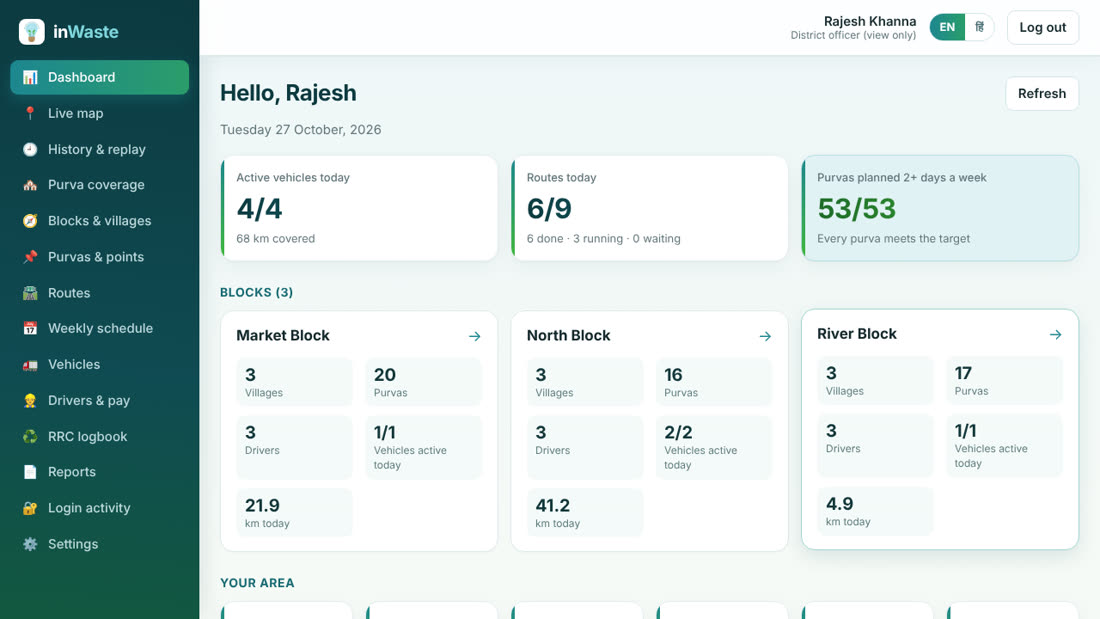Open RRC logbook page
1100x619 pixels.
100,437
